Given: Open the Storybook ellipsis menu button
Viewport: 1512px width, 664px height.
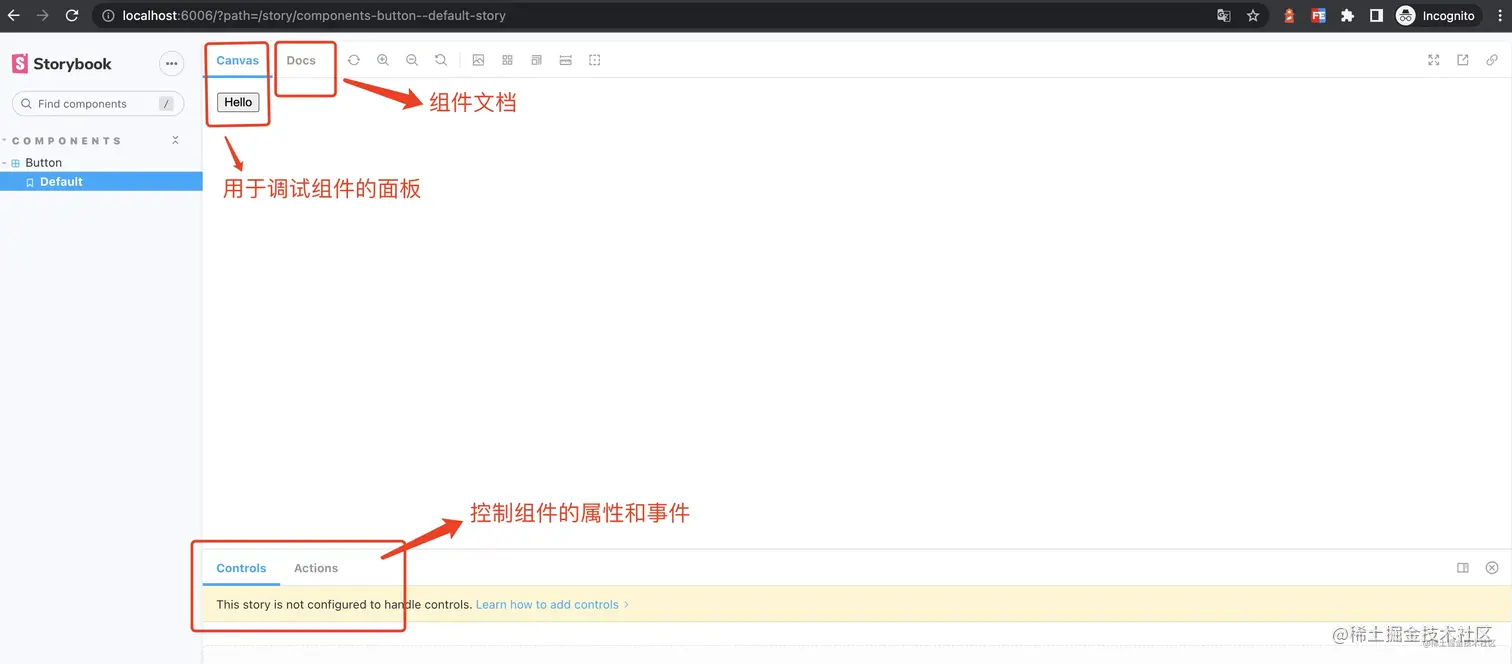Looking at the screenshot, I should pos(172,64).
